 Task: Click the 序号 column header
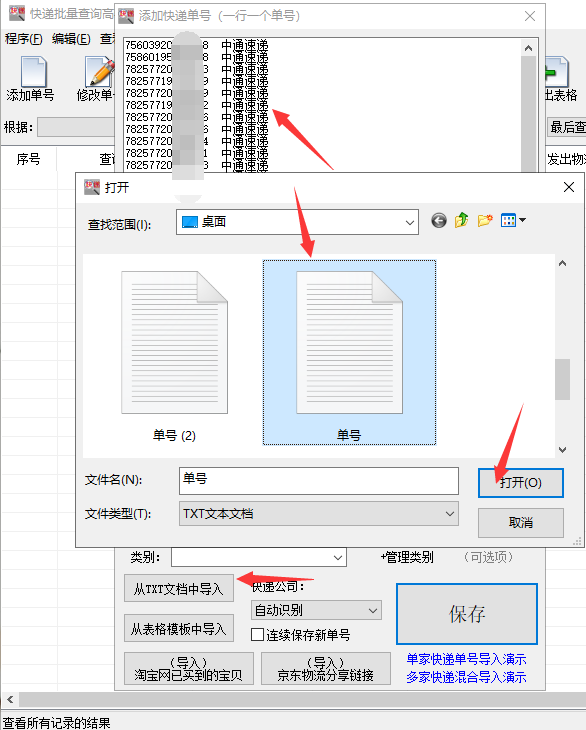(28, 159)
